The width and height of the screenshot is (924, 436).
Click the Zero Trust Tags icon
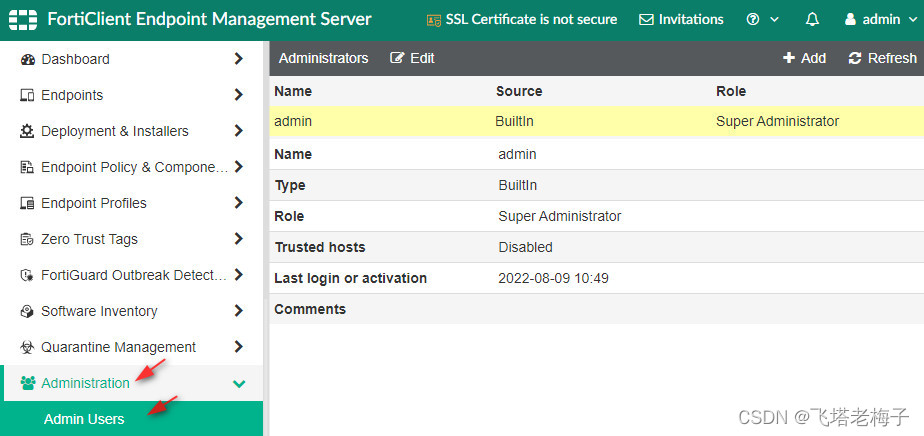28,239
